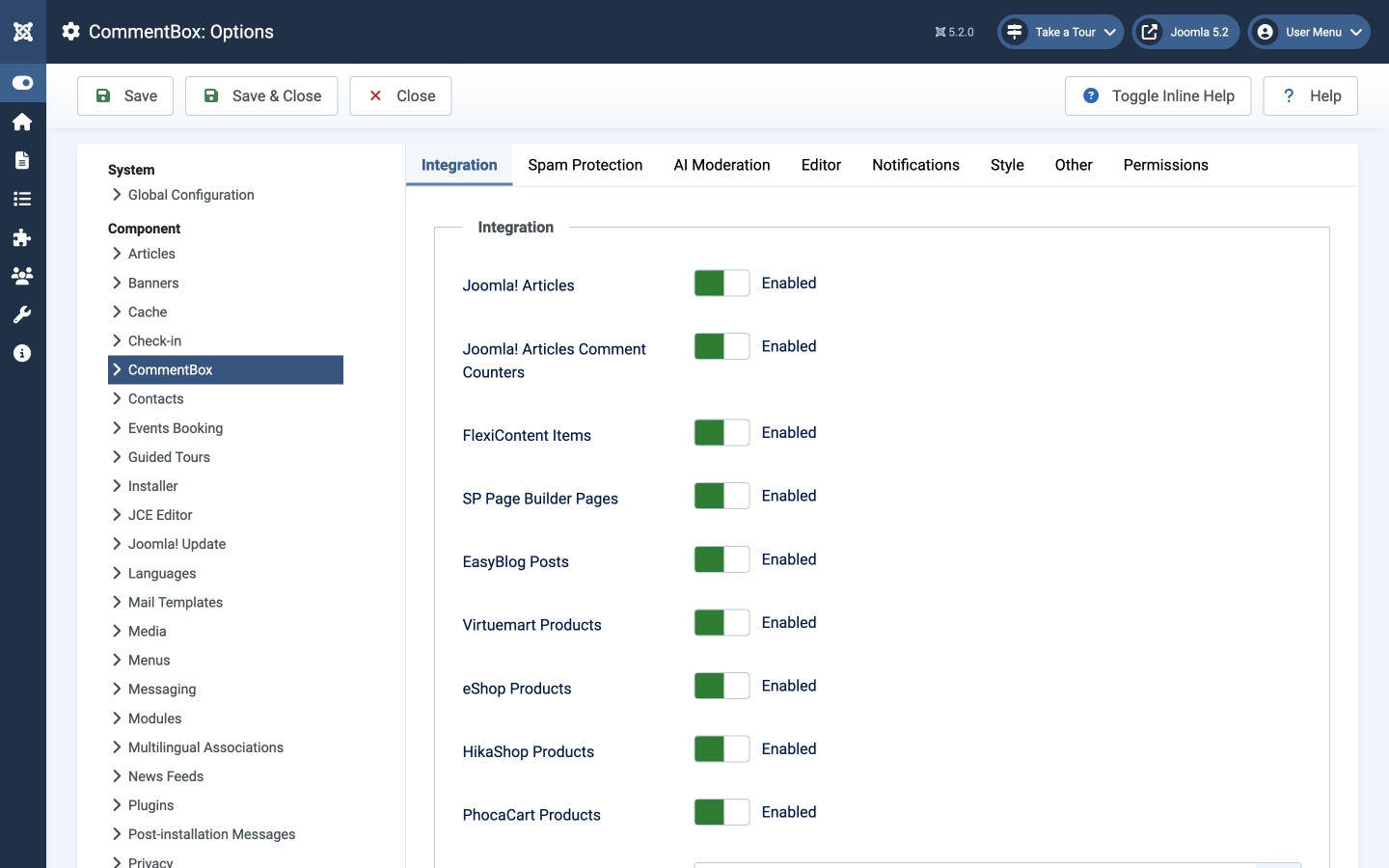Open the User Menu dropdown
1389x868 pixels.
tap(1309, 32)
